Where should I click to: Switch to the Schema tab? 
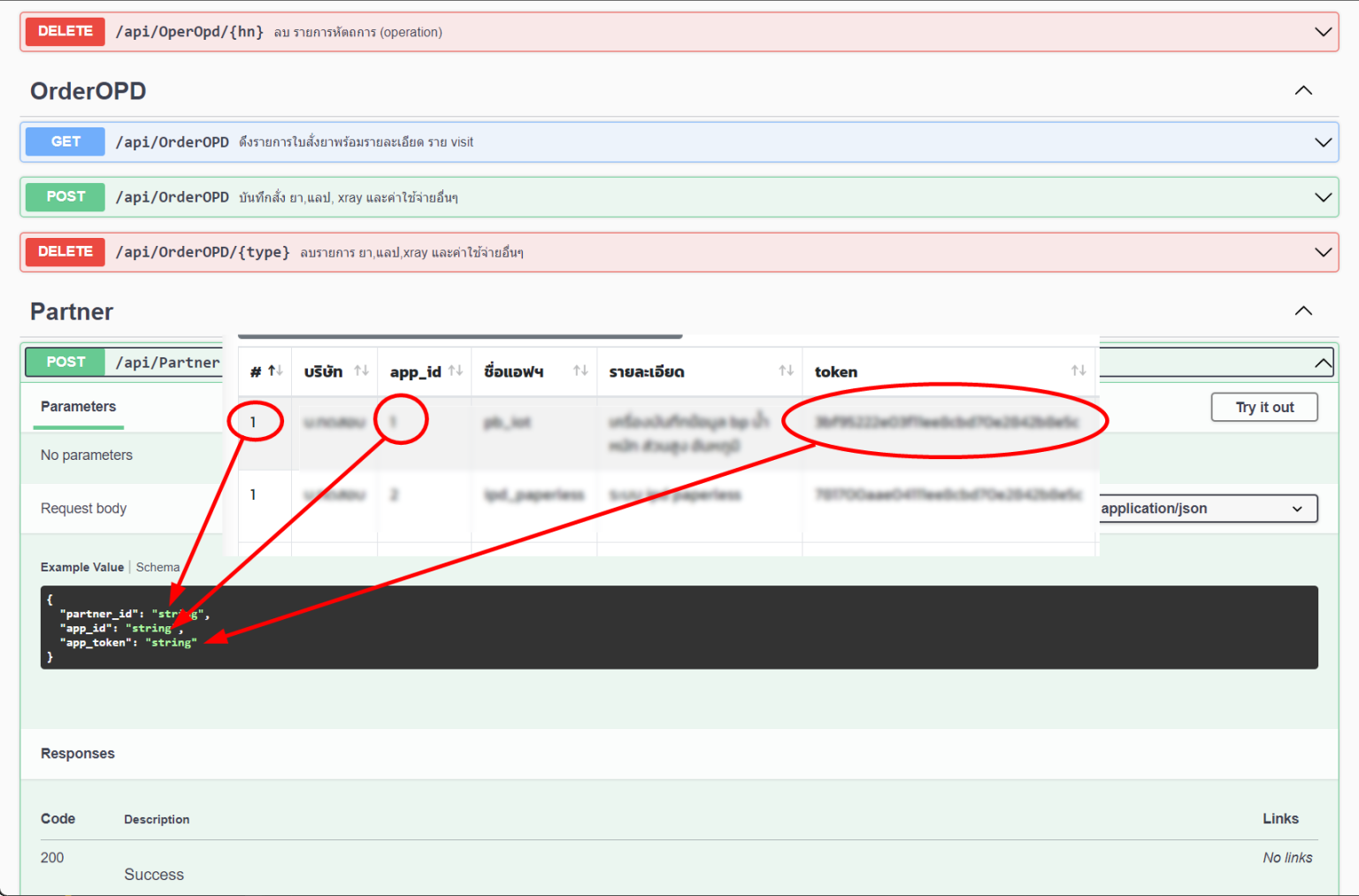pyautogui.click(x=157, y=566)
